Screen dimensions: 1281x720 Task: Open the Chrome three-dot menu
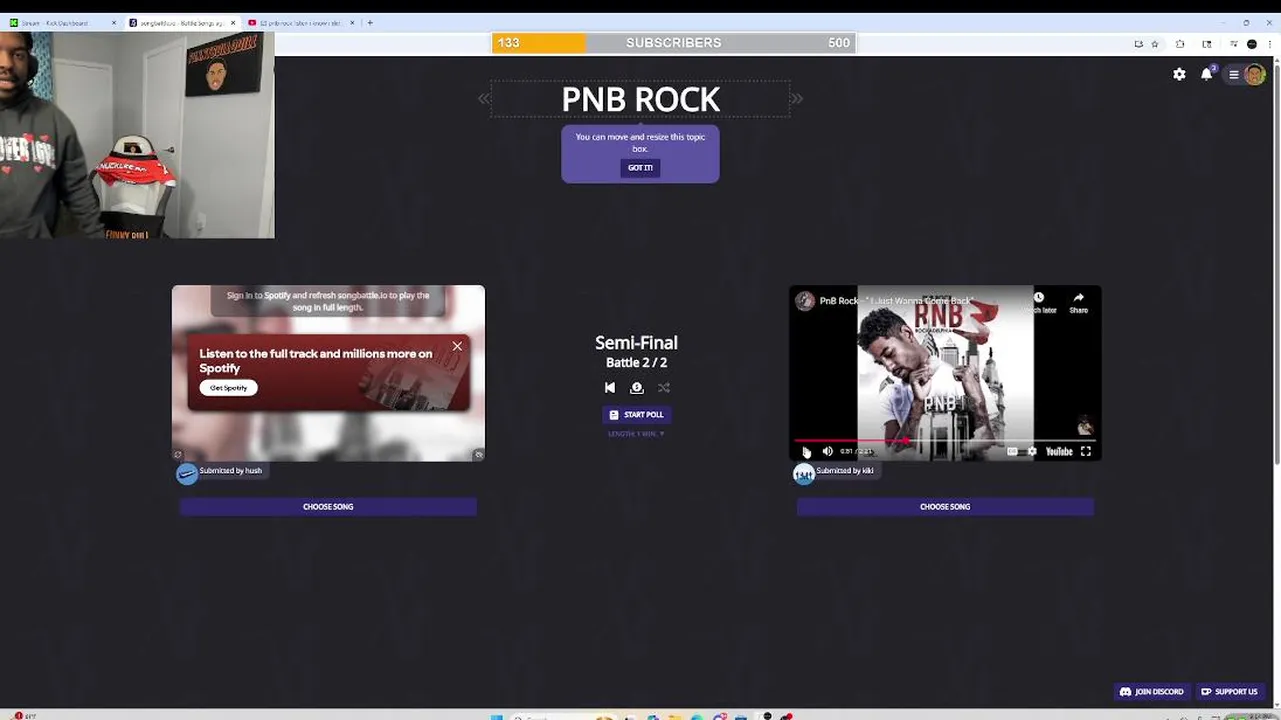(x=1270, y=44)
